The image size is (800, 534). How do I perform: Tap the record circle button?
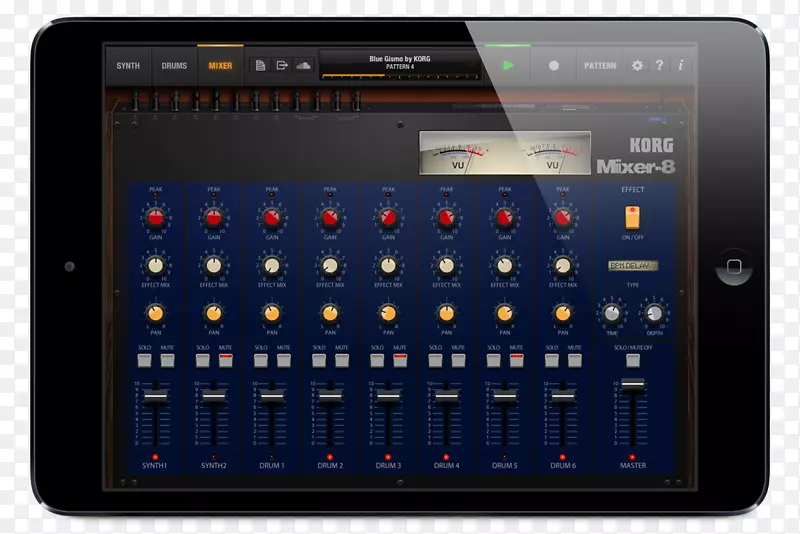click(554, 65)
